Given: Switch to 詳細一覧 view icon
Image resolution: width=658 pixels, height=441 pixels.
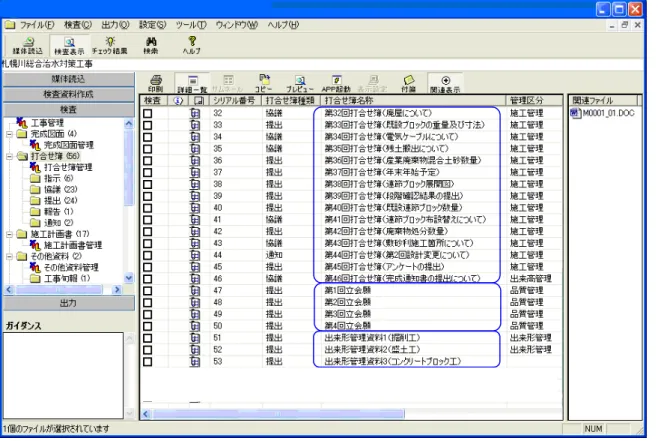Looking at the screenshot, I should coord(192,83).
